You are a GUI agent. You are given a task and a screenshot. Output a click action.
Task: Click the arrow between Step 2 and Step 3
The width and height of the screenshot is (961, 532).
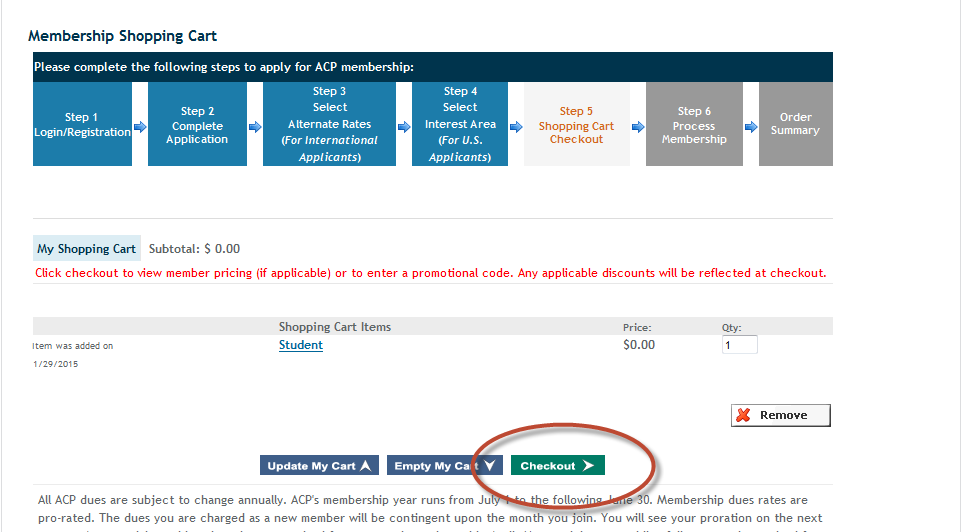coord(255,127)
